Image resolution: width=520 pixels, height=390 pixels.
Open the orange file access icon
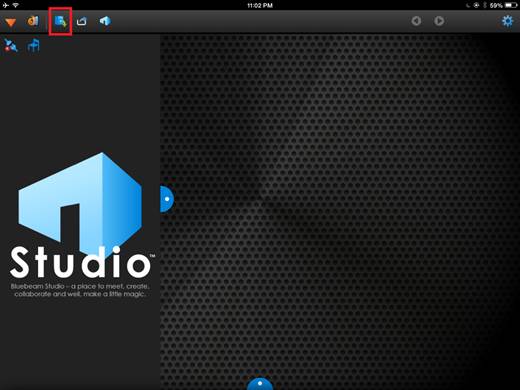[x=33, y=21]
